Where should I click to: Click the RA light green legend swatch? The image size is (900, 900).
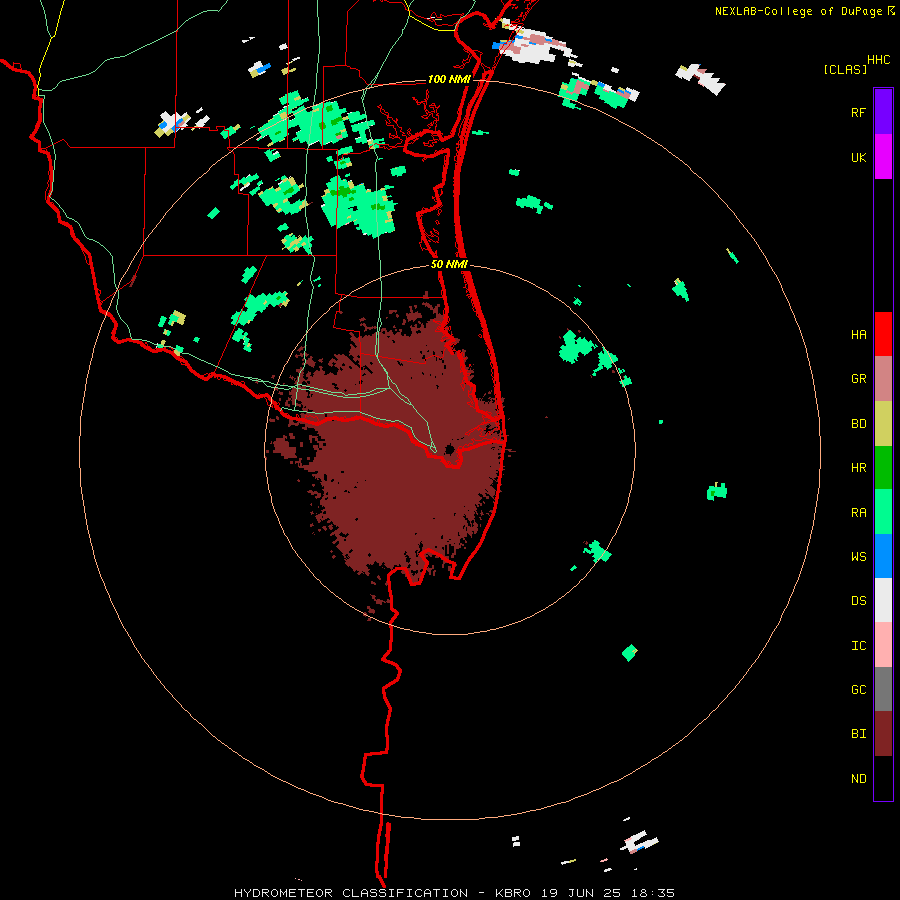tap(883, 512)
